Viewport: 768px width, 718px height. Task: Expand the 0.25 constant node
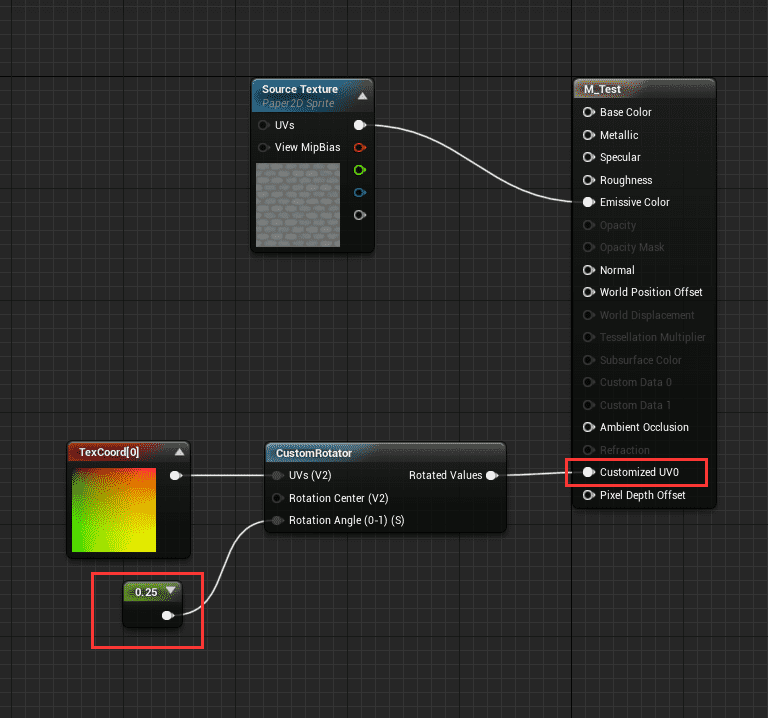[171, 590]
